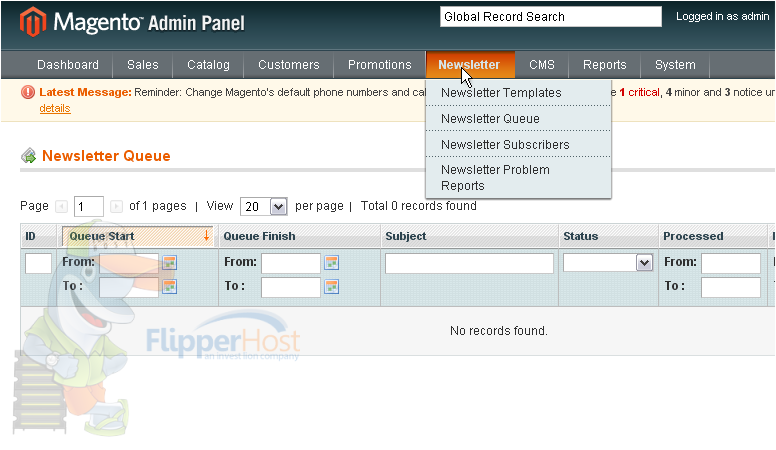Open Queue Finish From calendar picker
The image size is (776, 450).
[332, 263]
